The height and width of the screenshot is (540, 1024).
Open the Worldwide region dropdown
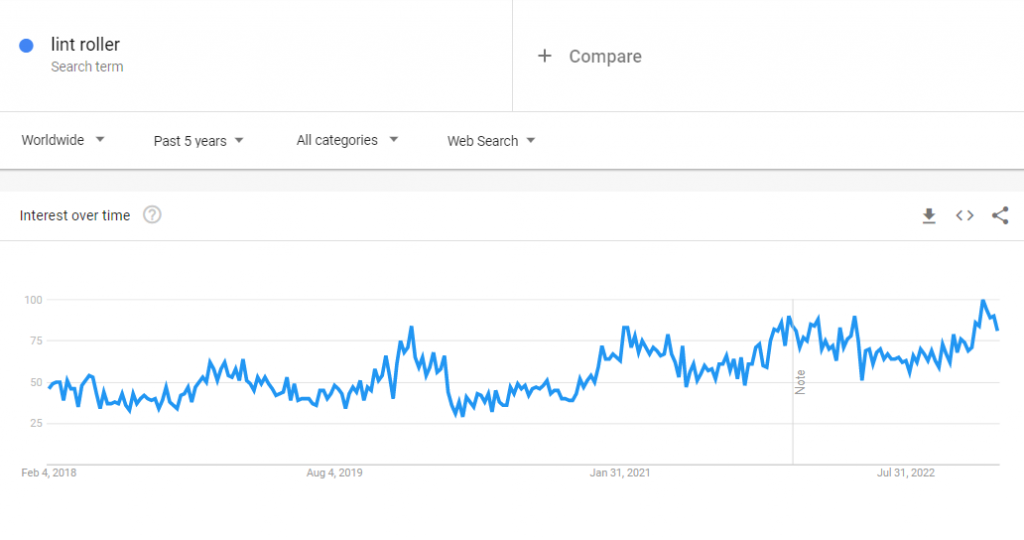point(63,141)
